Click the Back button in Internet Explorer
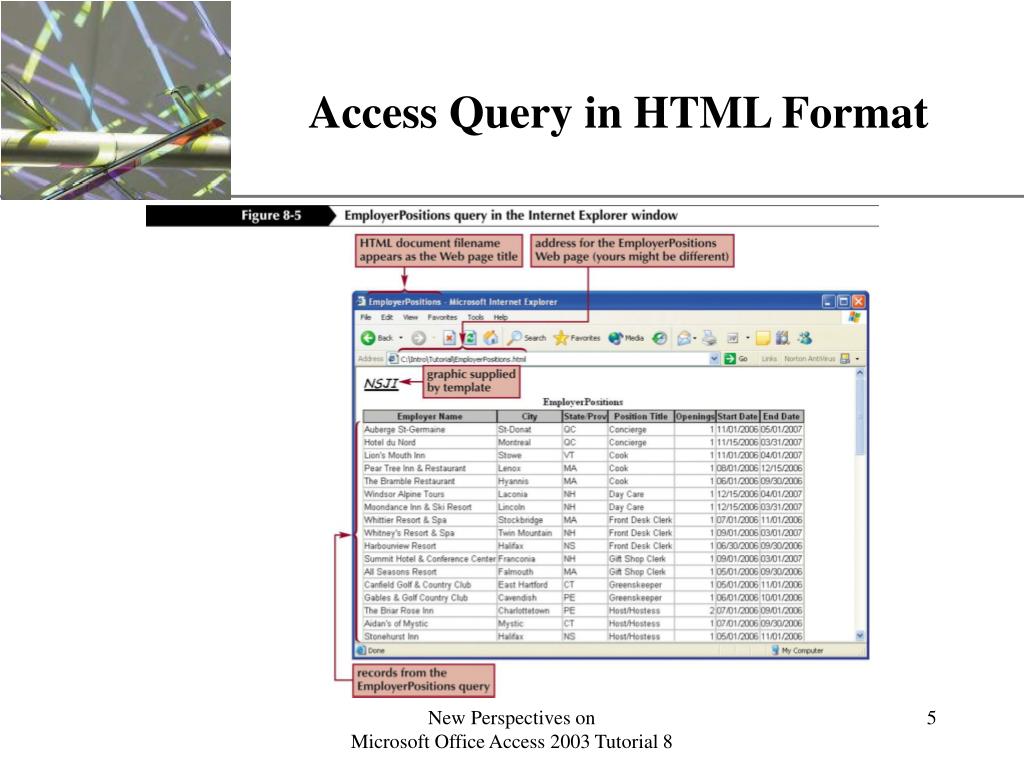The width and height of the screenshot is (1024, 768). point(376,338)
